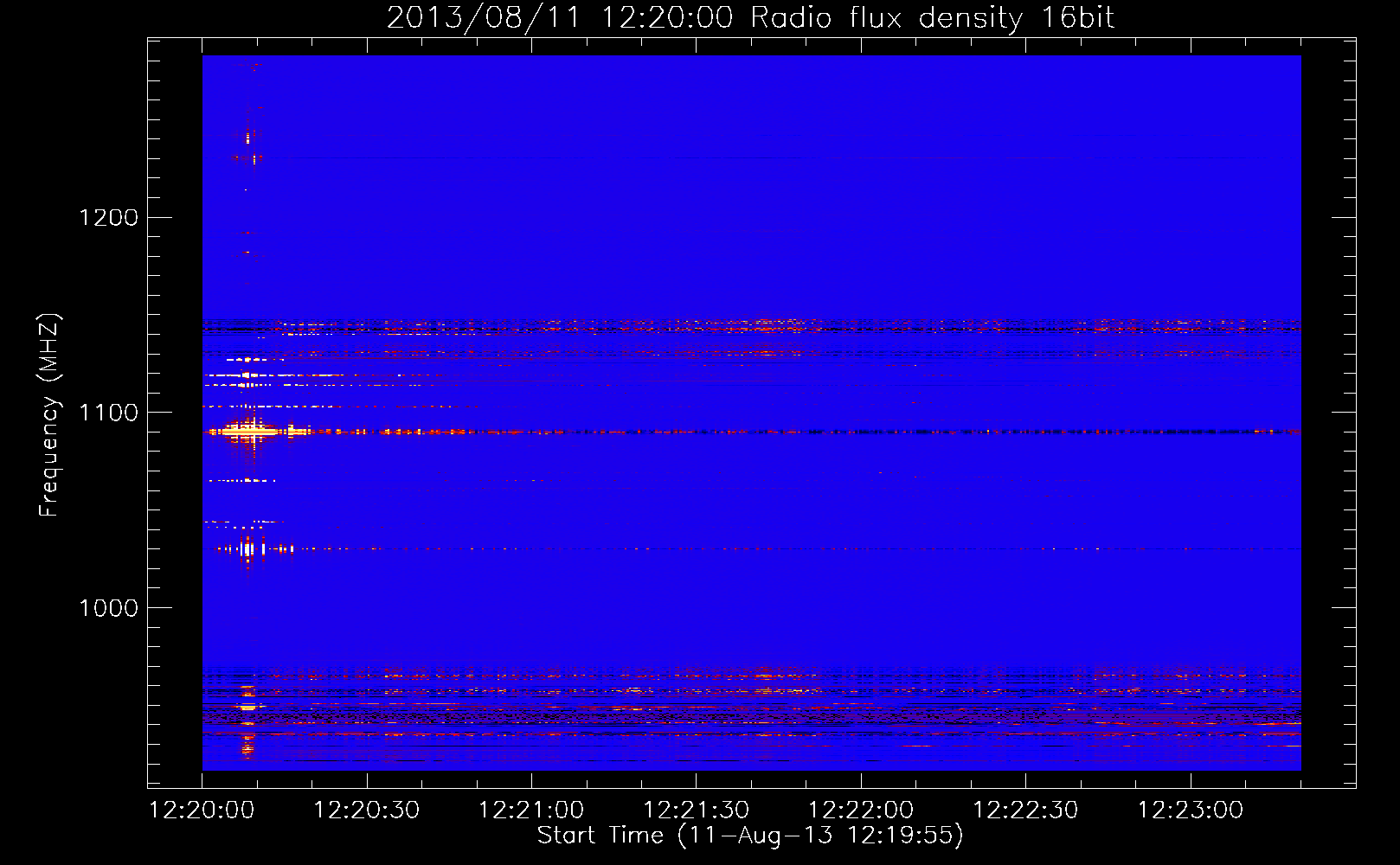
Task: Click the 12:22:30 time tick label
Action: click(x=1026, y=811)
